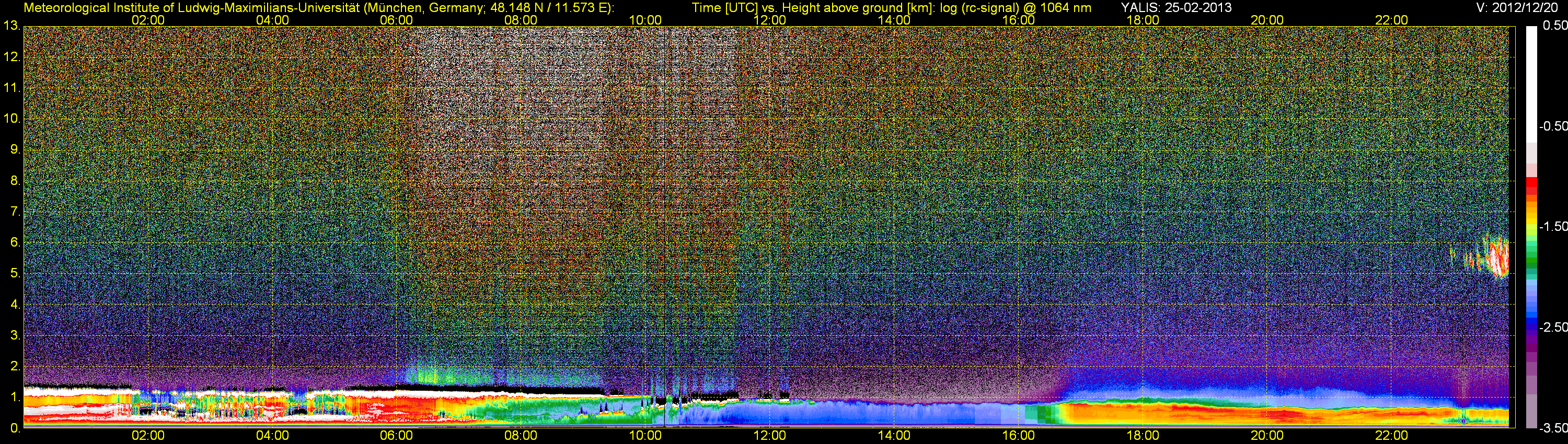Pick the 6 km height axis label

point(15,242)
